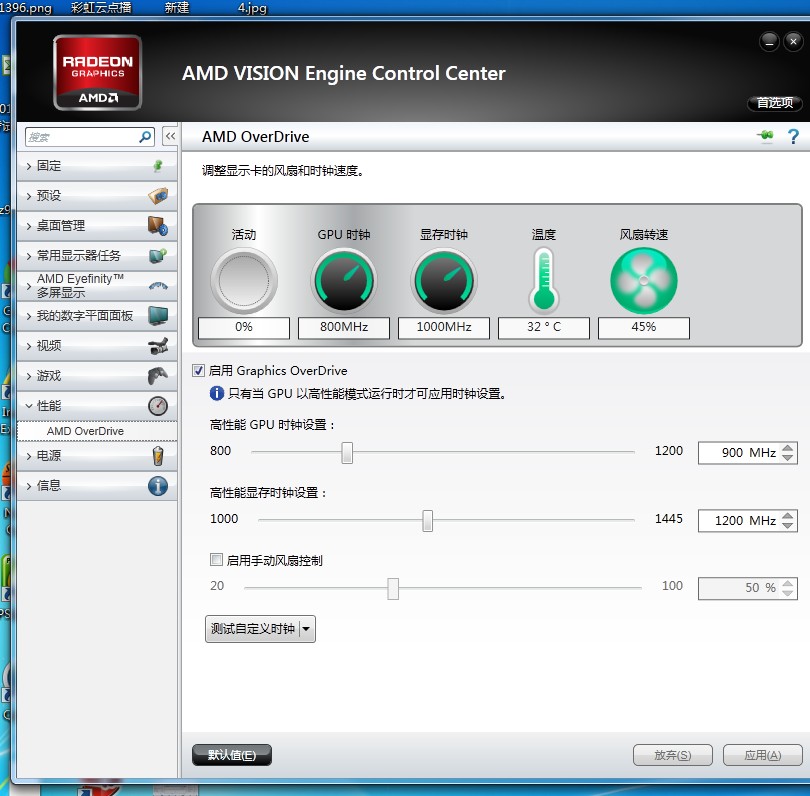Click the 活动 activity gauge
Viewport: 810px width, 796px height.
click(244, 280)
